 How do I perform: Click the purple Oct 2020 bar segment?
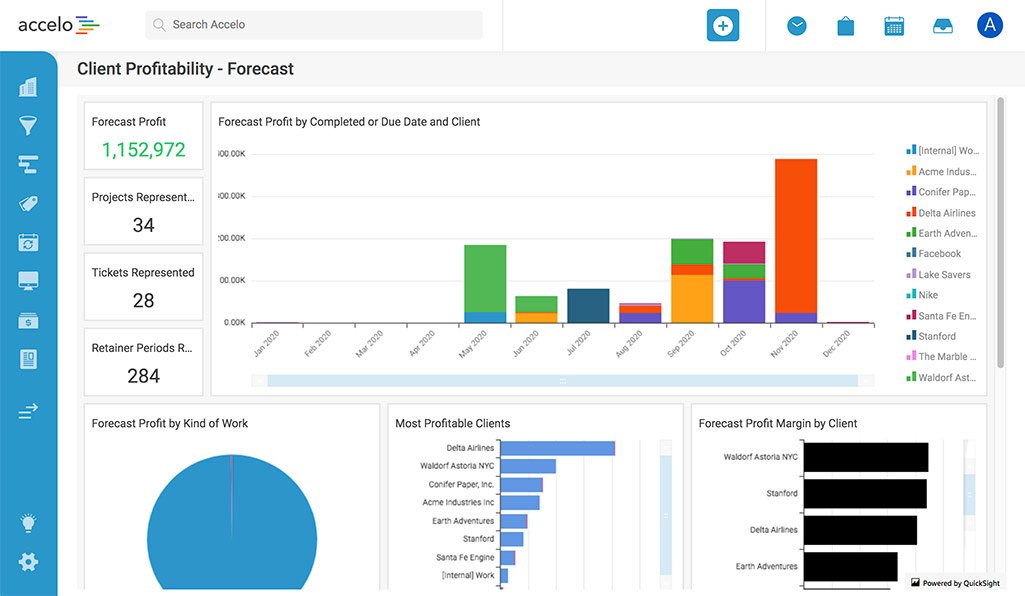744,301
